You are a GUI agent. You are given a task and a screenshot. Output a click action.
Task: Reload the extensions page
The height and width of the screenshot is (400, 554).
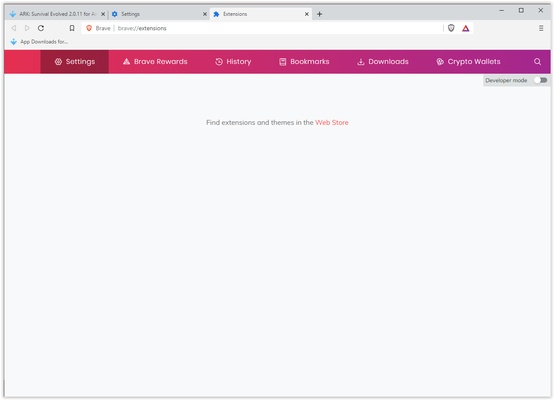click(41, 28)
